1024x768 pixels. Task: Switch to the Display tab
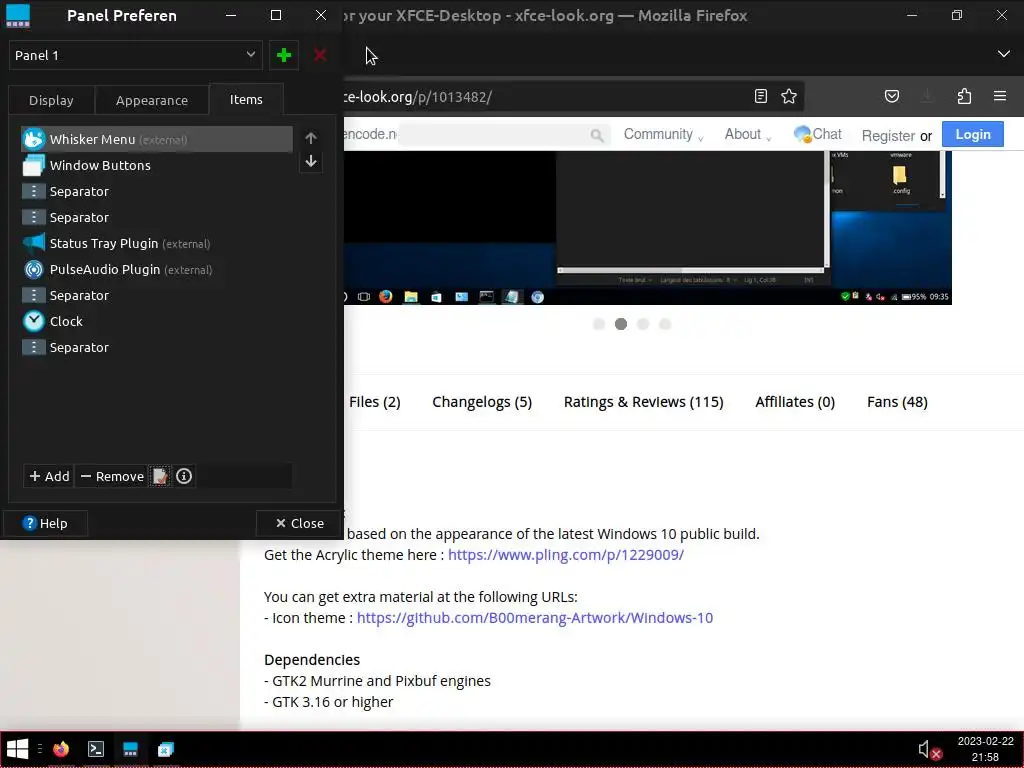coord(51,101)
